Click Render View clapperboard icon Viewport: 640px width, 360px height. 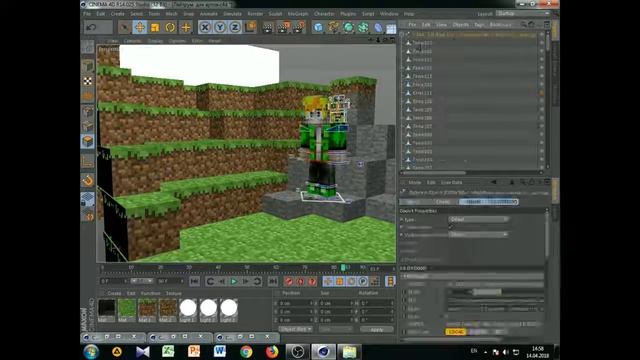268,27
